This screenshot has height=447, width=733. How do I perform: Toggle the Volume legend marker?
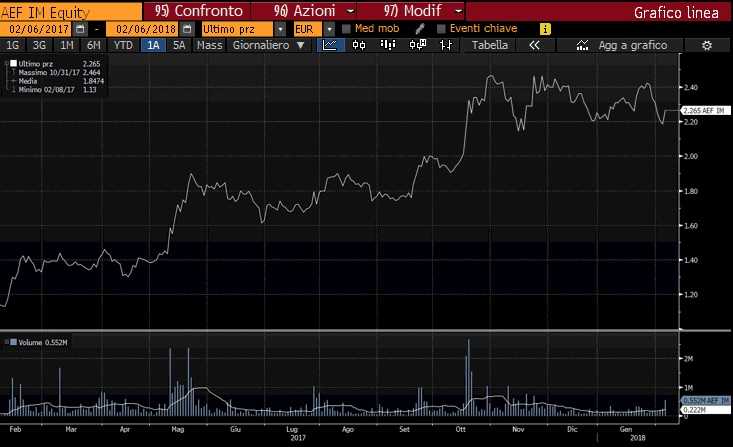click(x=7, y=342)
